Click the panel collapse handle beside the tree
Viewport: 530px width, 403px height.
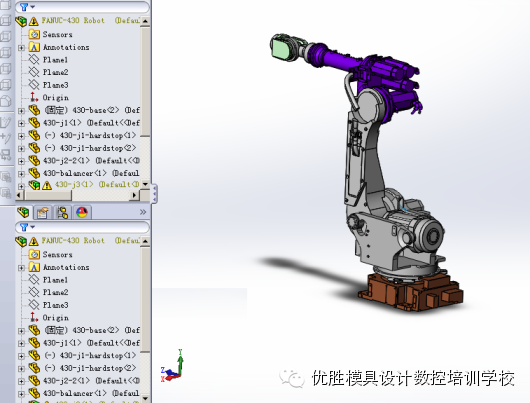tap(154, 194)
